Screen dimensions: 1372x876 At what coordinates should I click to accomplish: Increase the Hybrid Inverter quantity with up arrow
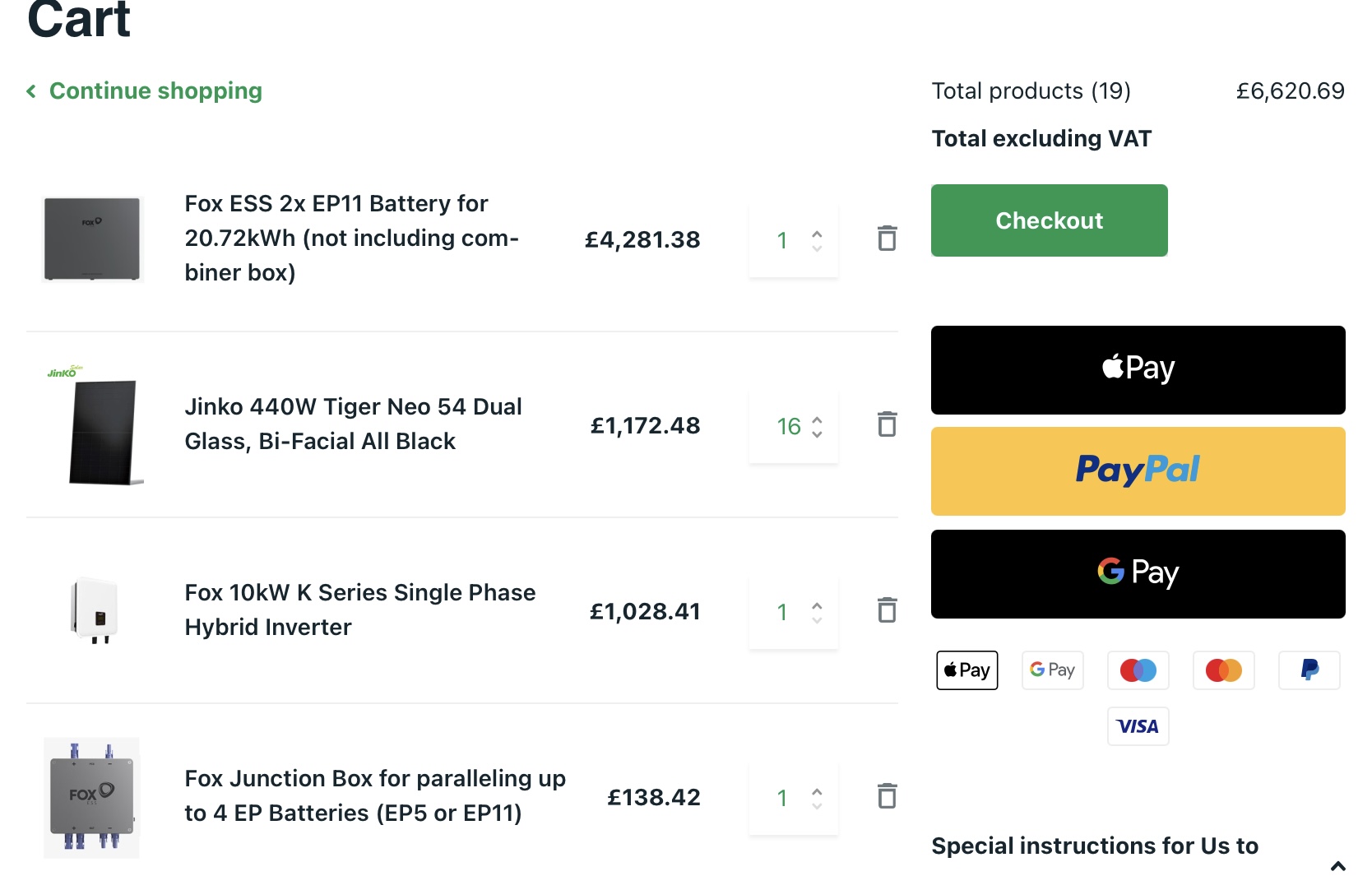pos(817,605)
